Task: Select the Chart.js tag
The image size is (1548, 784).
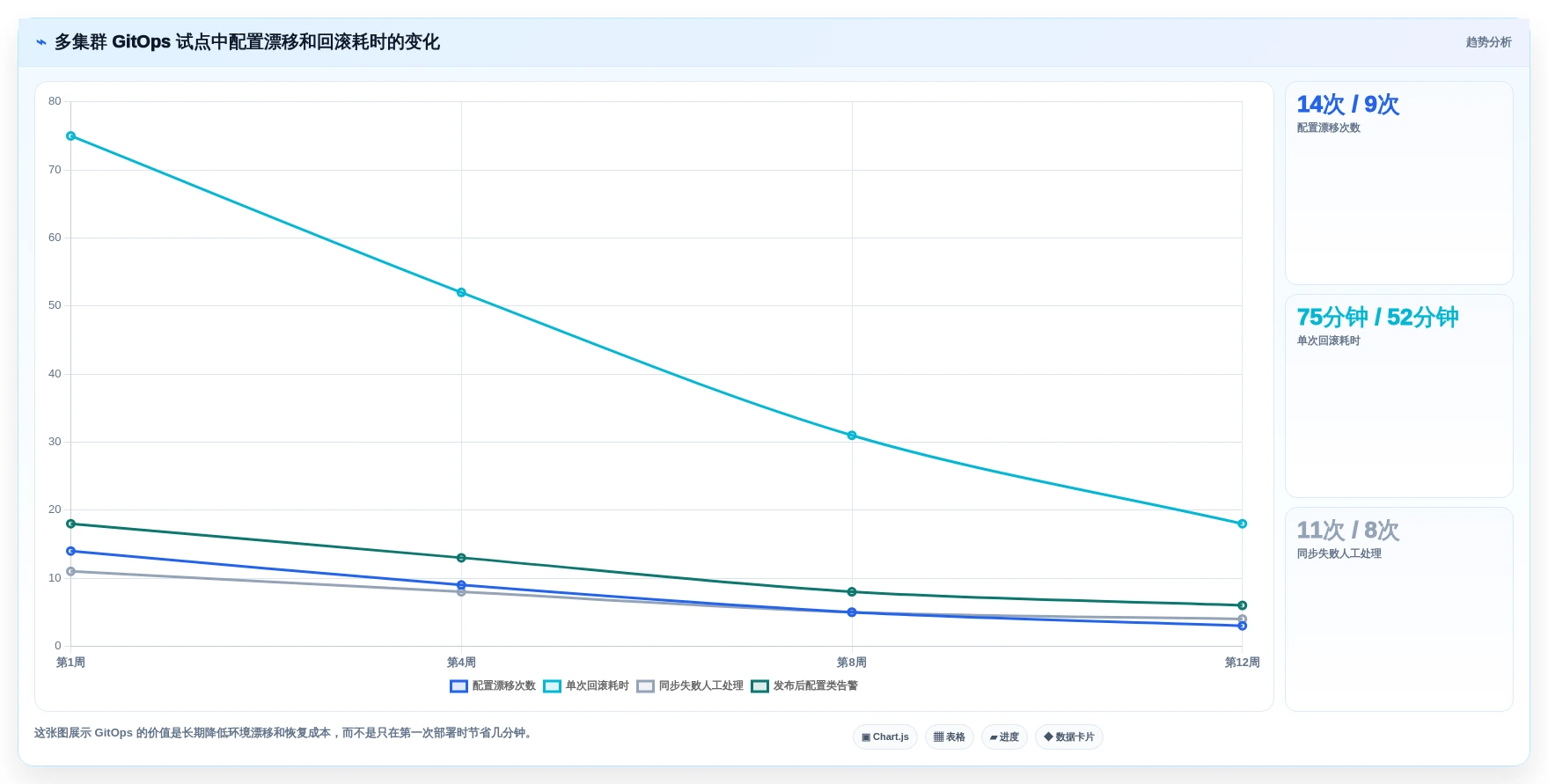Action: coord(885,737)
